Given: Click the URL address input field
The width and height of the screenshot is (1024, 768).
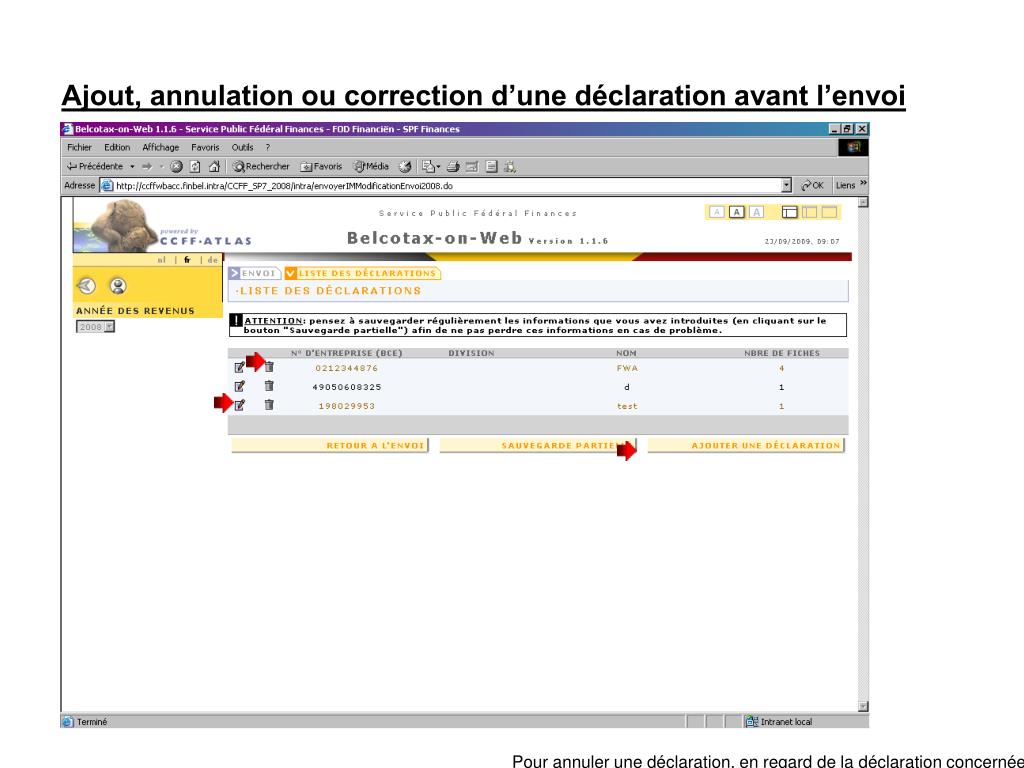Looking at the screenshot, I should (447, 185).
